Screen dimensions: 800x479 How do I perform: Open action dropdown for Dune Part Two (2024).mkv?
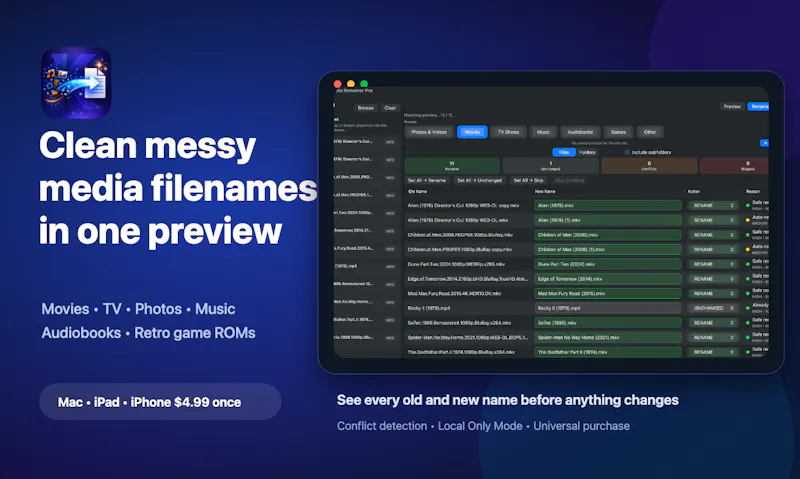[x=713, y=264]
